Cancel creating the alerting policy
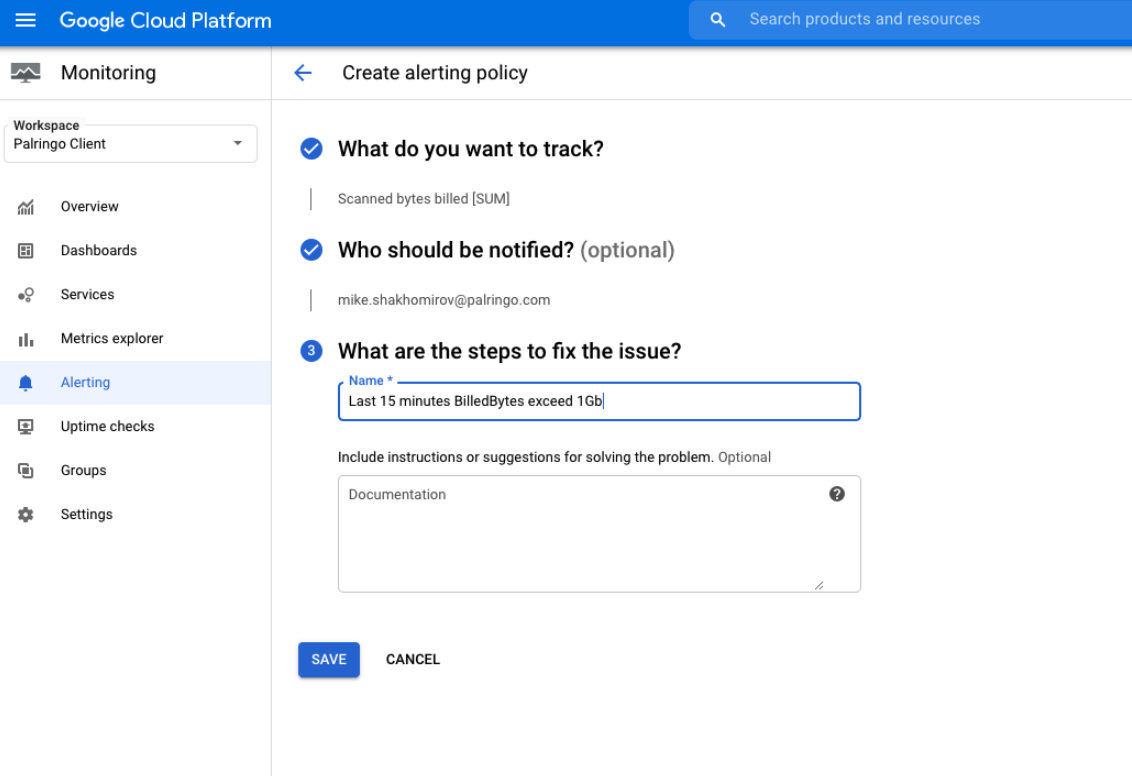Image resolution: width=1132 pixels, height=776 pixels. coord(413,660)
